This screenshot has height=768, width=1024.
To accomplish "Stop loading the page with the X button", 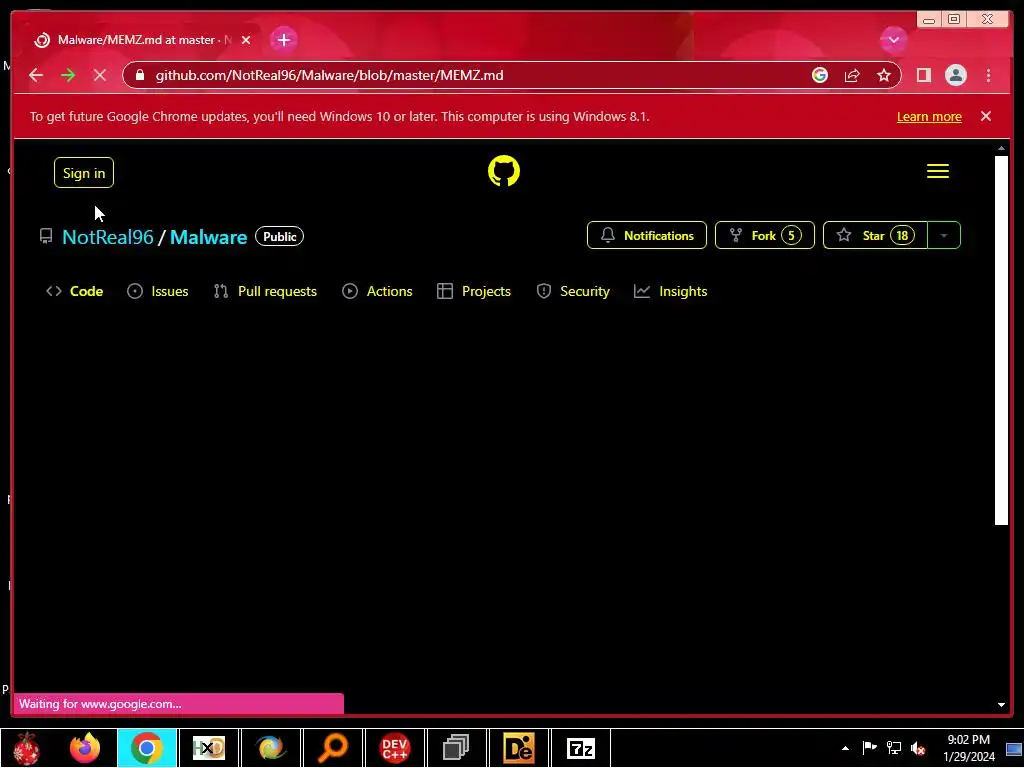I will (99, 75).
